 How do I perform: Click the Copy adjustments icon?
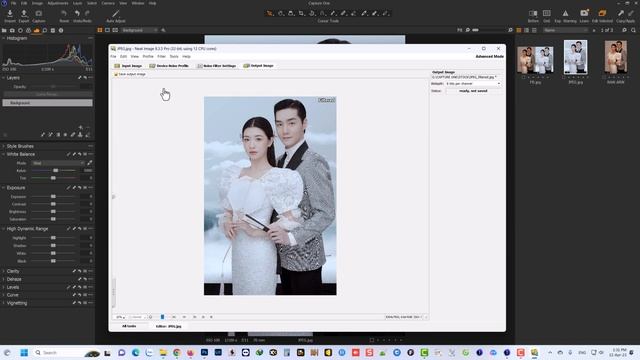[621, 13]
